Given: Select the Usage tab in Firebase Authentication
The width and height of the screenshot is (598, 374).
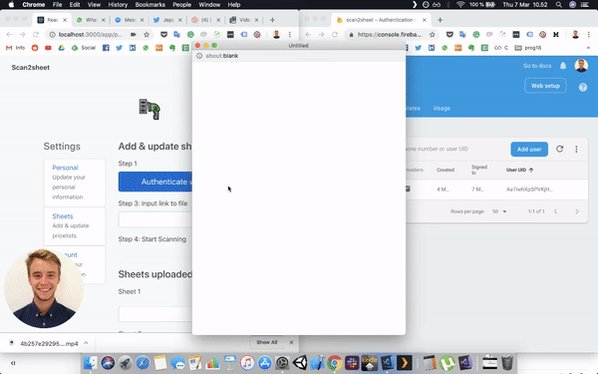Looking at the screenshot, I should point(442,108).
